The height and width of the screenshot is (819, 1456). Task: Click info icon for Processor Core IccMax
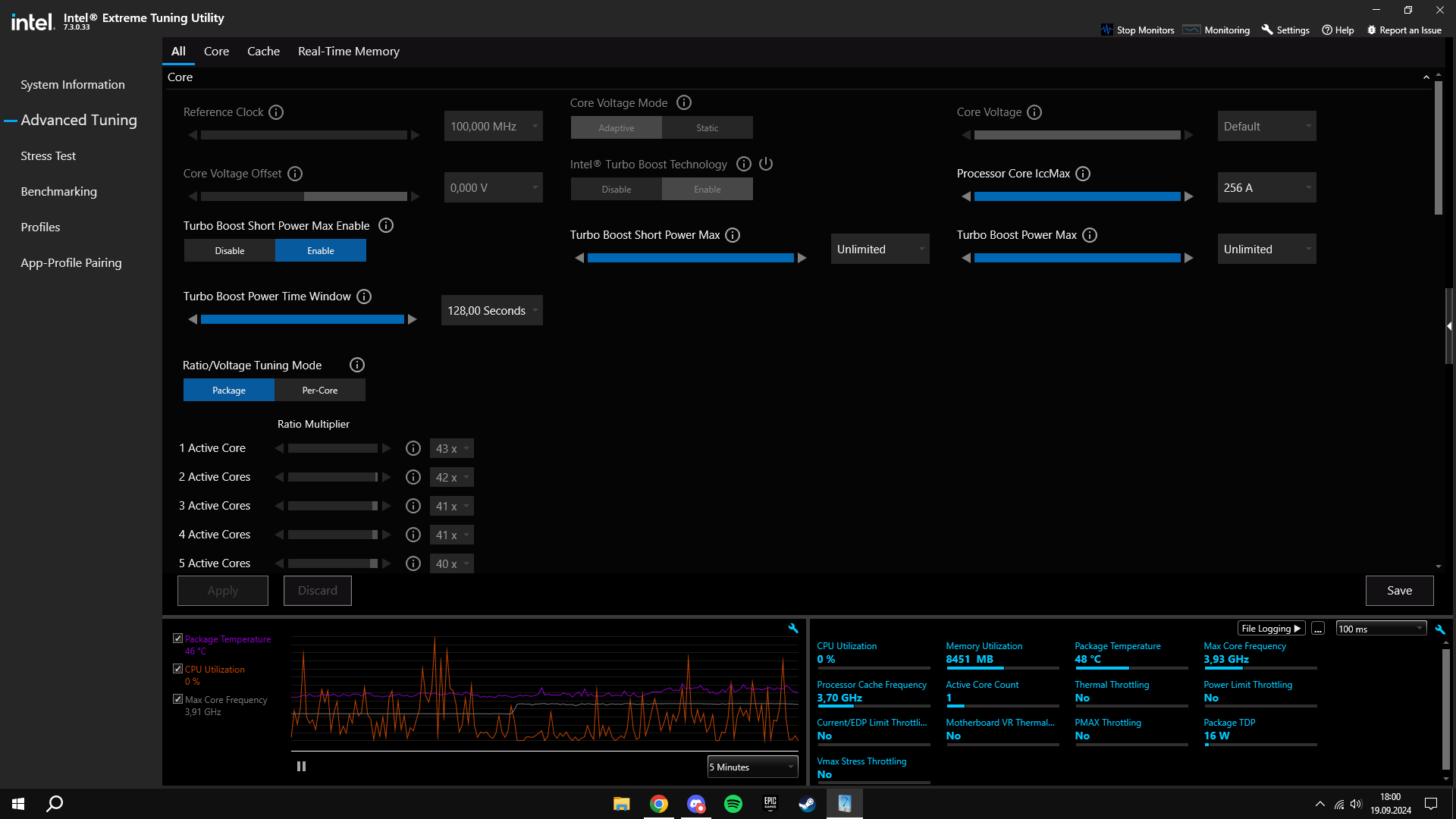pos(1083,174)
